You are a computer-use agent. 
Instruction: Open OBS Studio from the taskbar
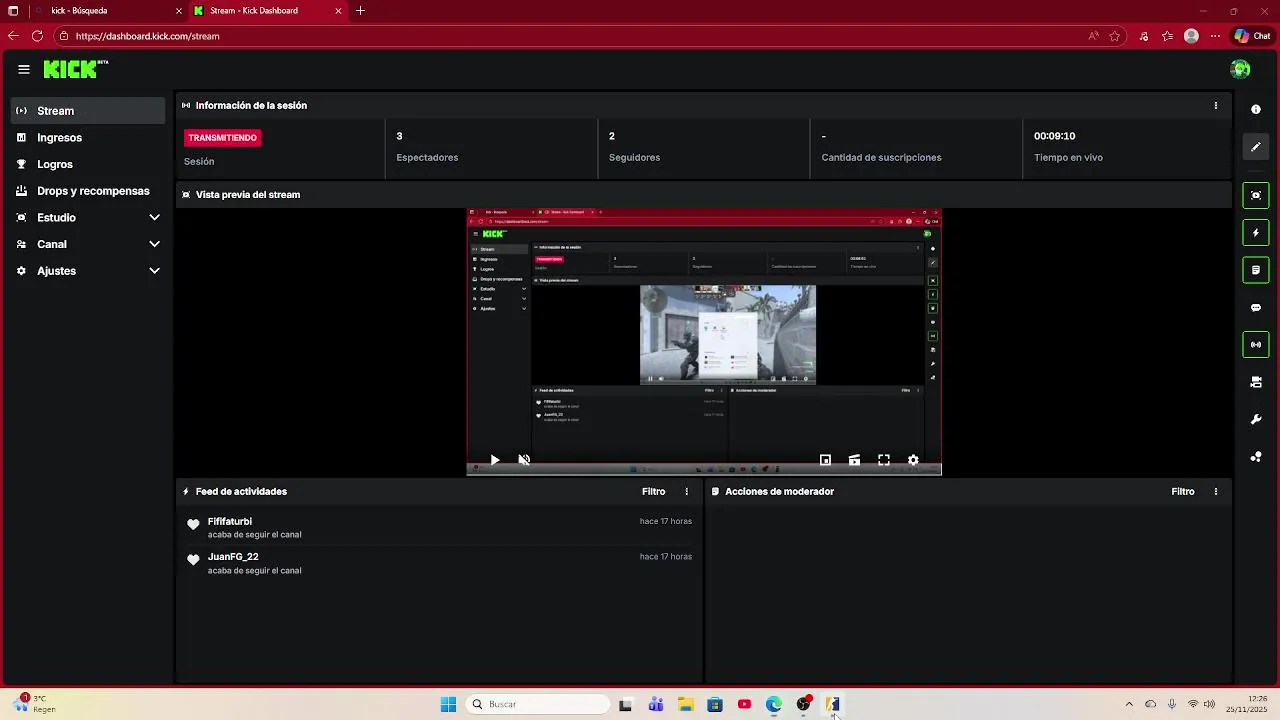pos(804,704)
